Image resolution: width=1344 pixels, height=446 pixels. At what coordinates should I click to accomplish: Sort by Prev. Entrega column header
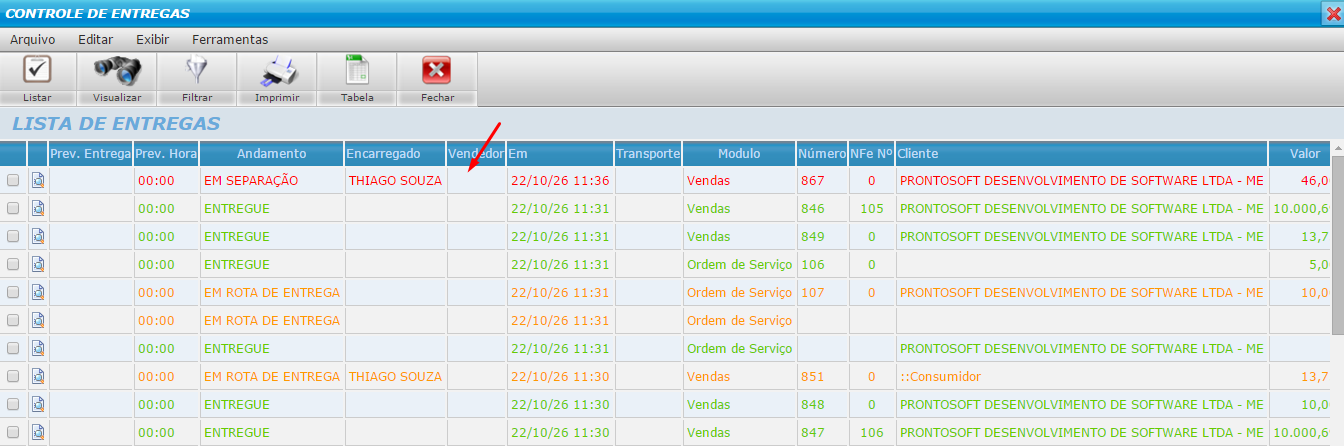(90, 154)
